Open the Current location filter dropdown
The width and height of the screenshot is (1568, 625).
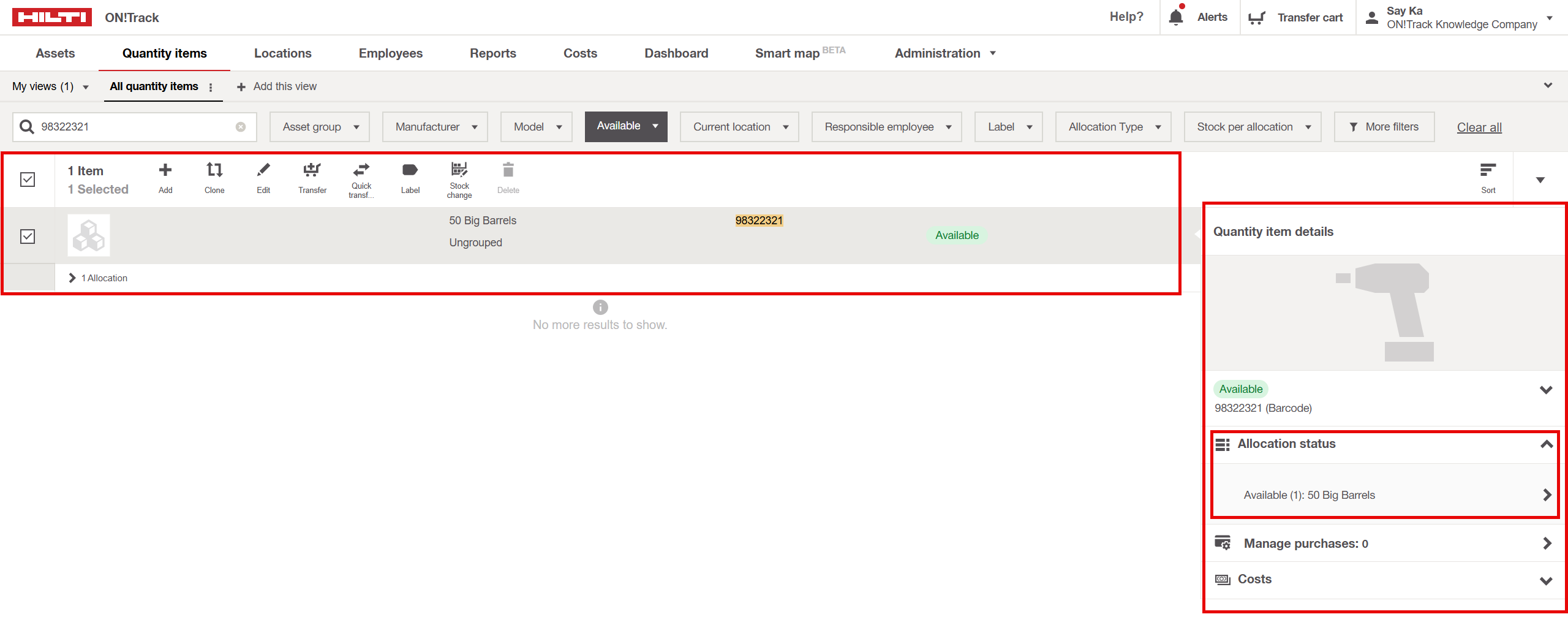point(739,127)
